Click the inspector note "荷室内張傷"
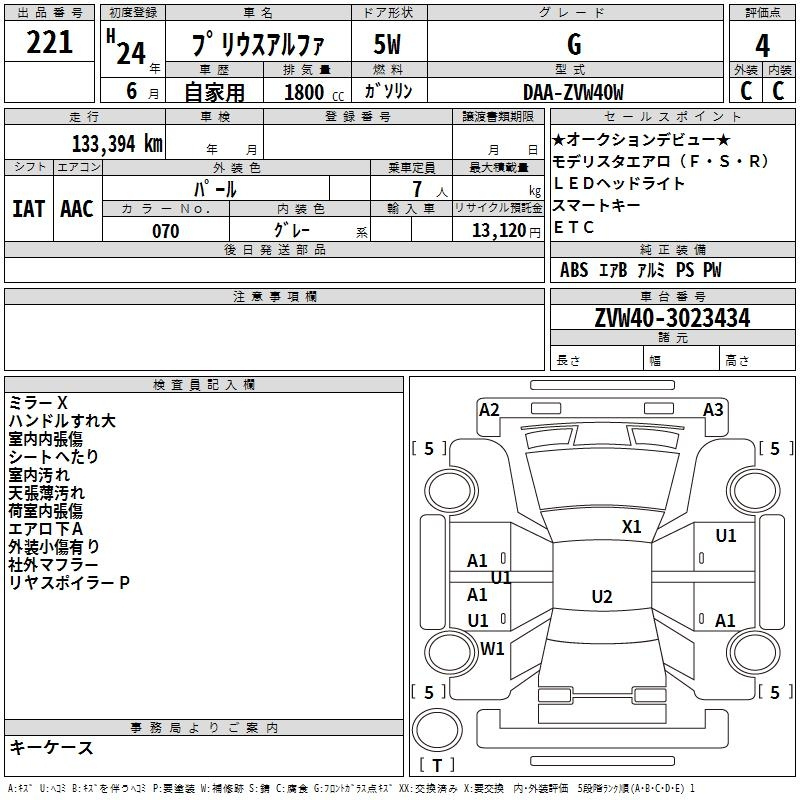 pyautogui.click(x=46, y=511)
